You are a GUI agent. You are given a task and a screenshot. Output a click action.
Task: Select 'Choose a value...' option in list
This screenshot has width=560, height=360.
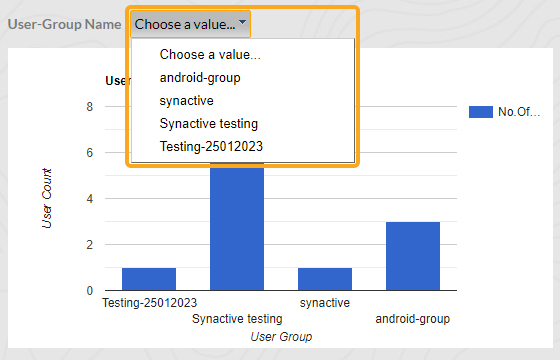[210, 55]
